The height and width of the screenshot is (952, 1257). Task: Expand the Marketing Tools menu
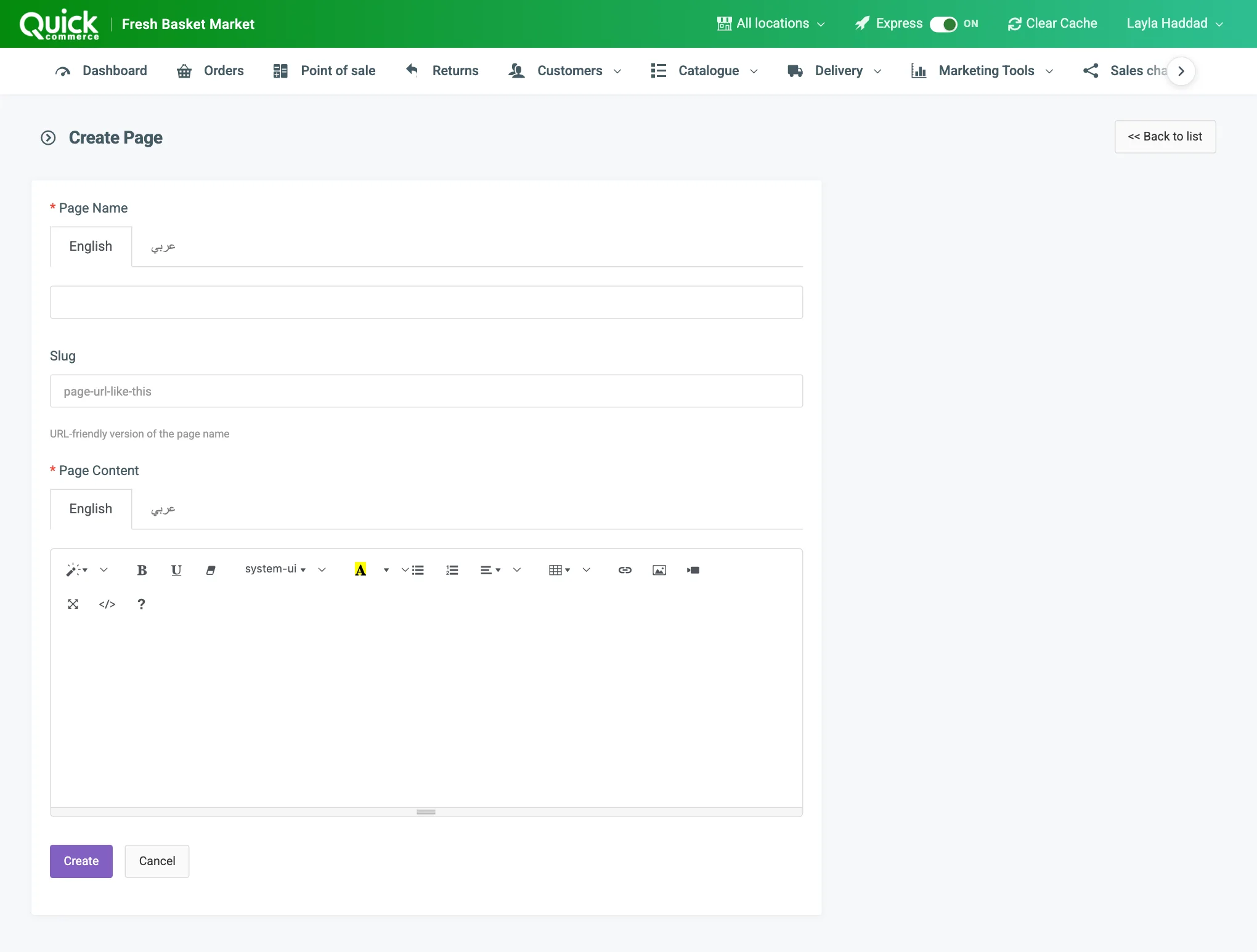982,71
